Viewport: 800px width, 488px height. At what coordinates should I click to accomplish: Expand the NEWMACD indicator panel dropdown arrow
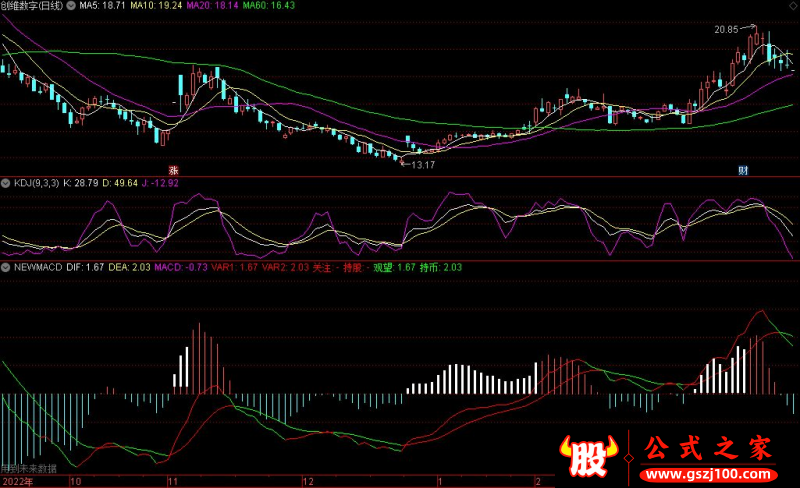pyautogui.click(x=5, y=268)
